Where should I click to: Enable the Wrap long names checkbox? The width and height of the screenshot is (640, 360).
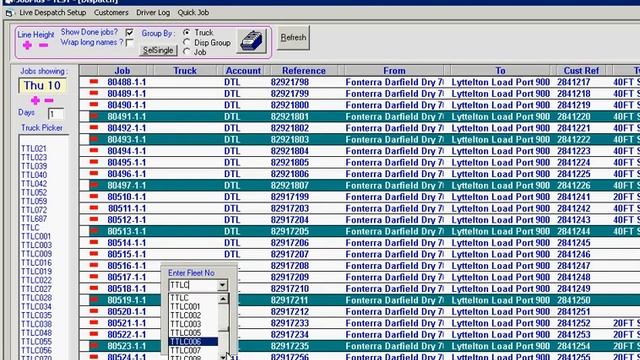(x=130, y=42)
